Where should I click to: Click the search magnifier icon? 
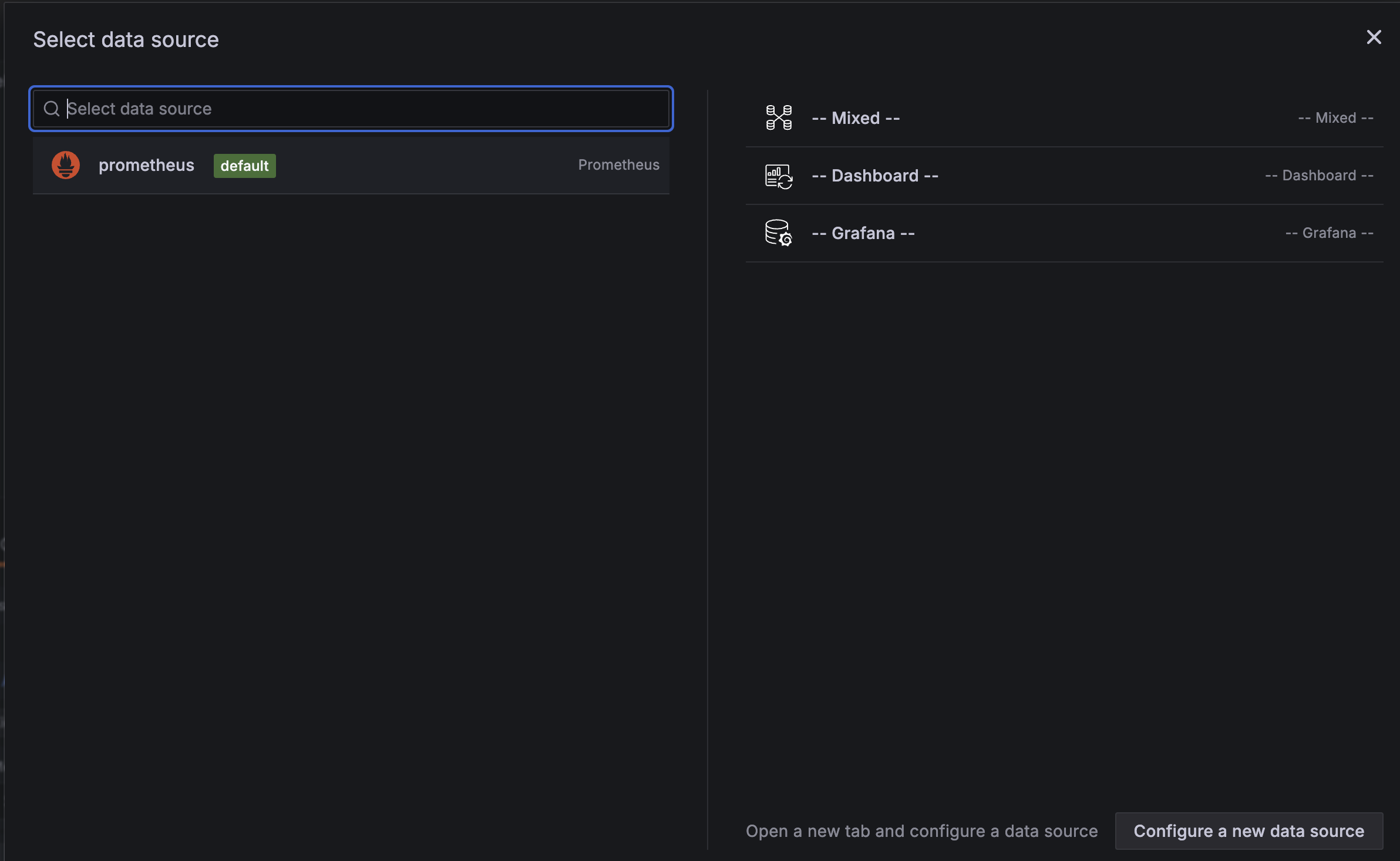52,109
